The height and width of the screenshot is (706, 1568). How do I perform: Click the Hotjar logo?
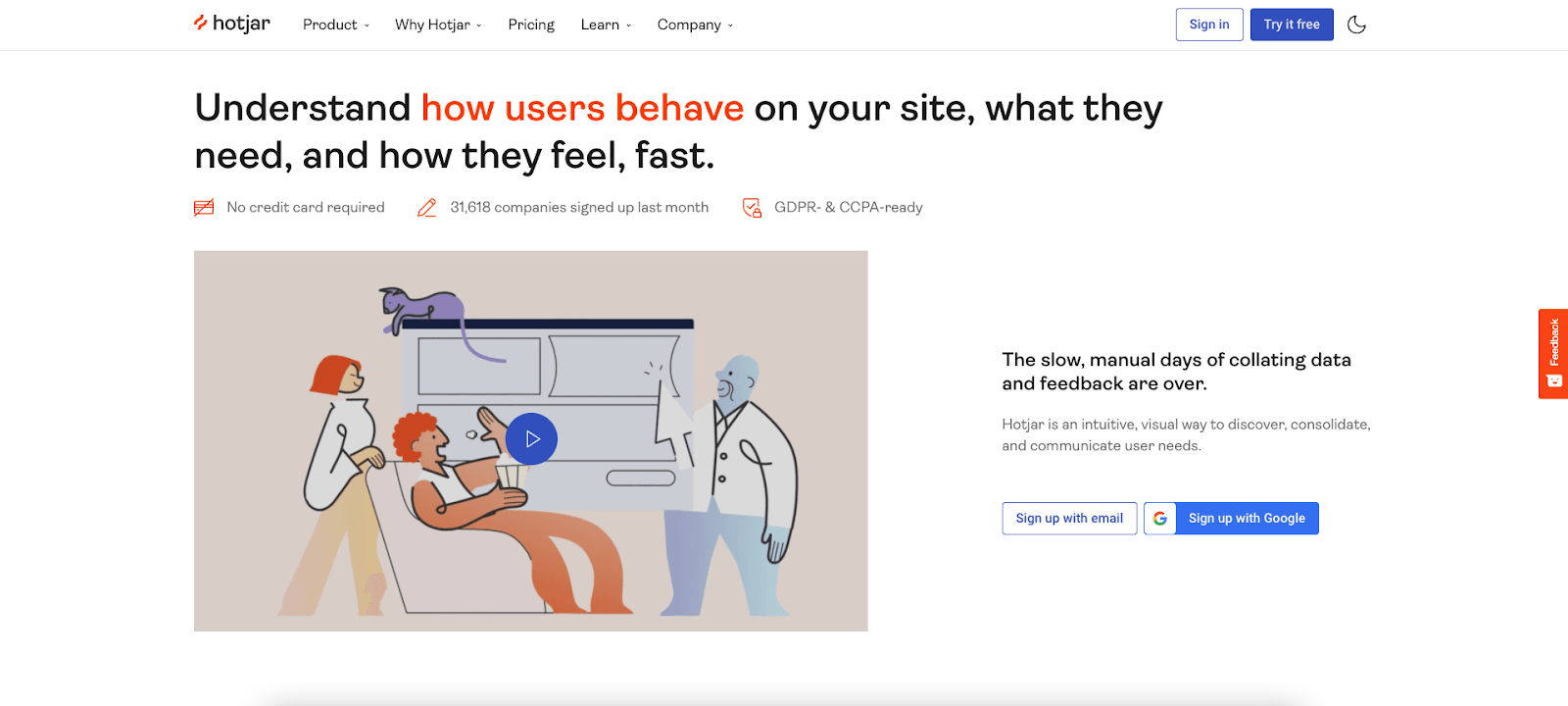tap(232, 24)
